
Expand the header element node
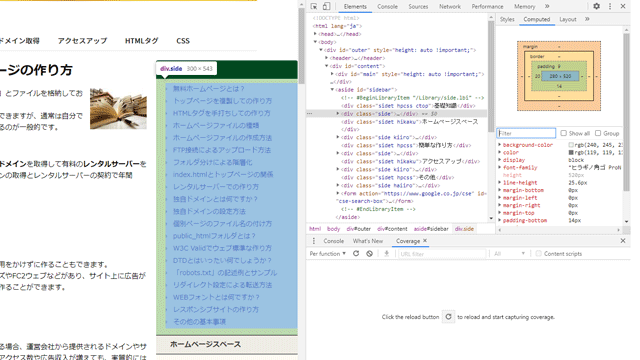pos(327,58)
